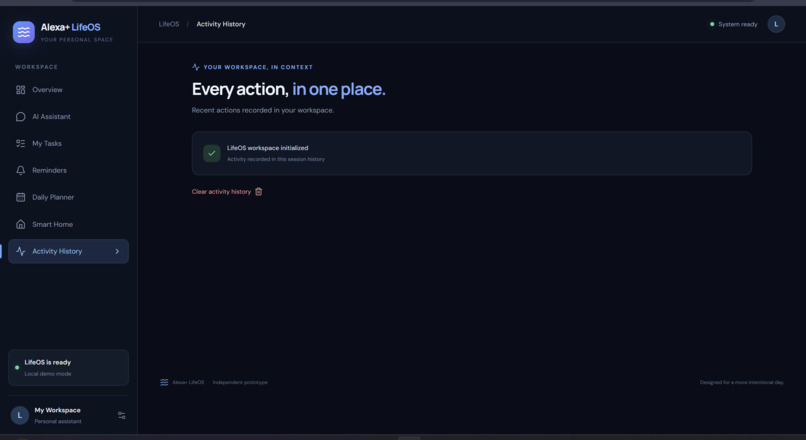Open workspace settings sliders icon
Viewport: 806px width, 440px height.
pyautogui.click(x=122, y=415)
